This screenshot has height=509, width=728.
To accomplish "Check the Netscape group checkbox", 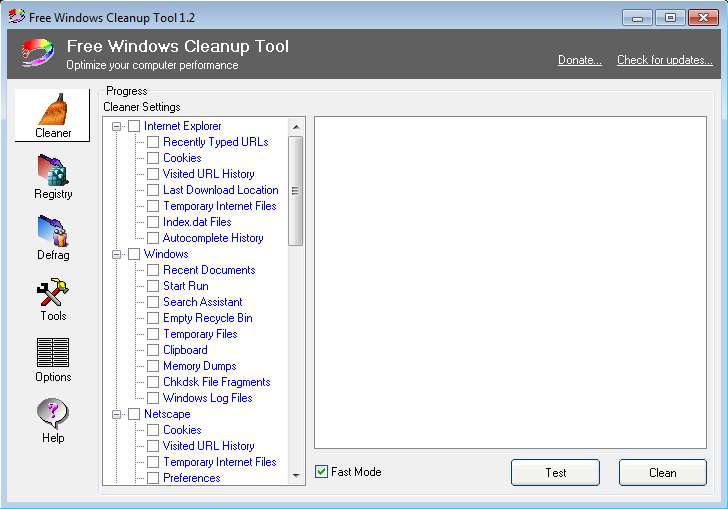I will [134, 414].
